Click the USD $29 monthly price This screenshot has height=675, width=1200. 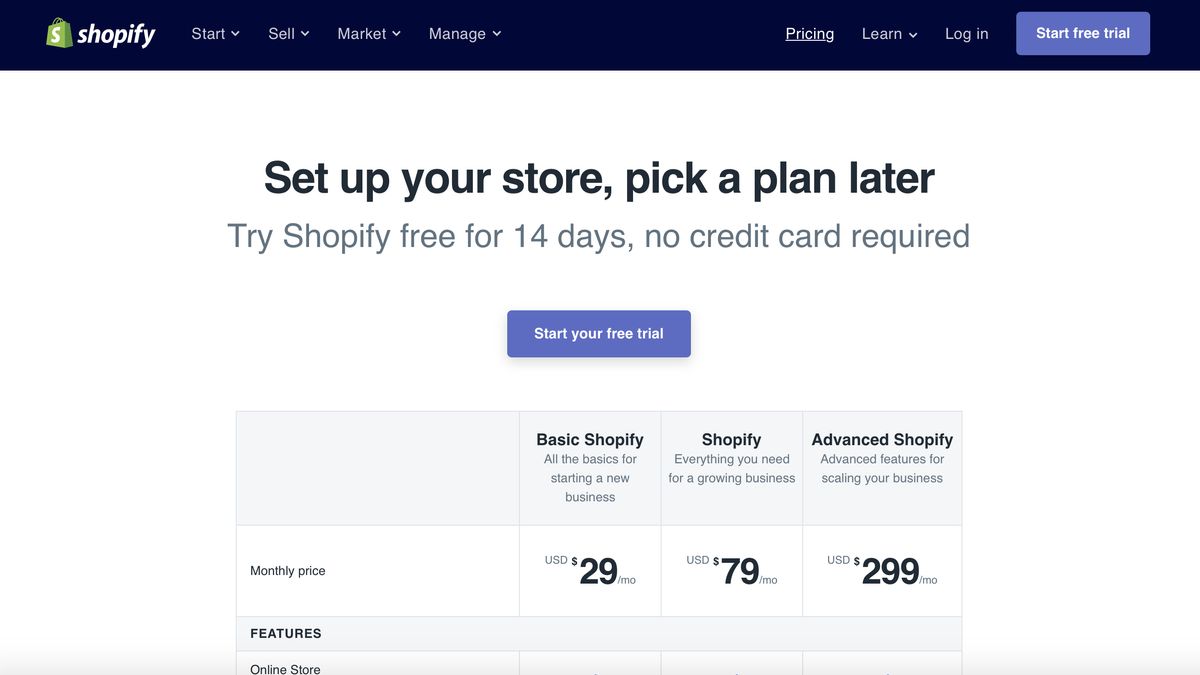tap(590, 570)
